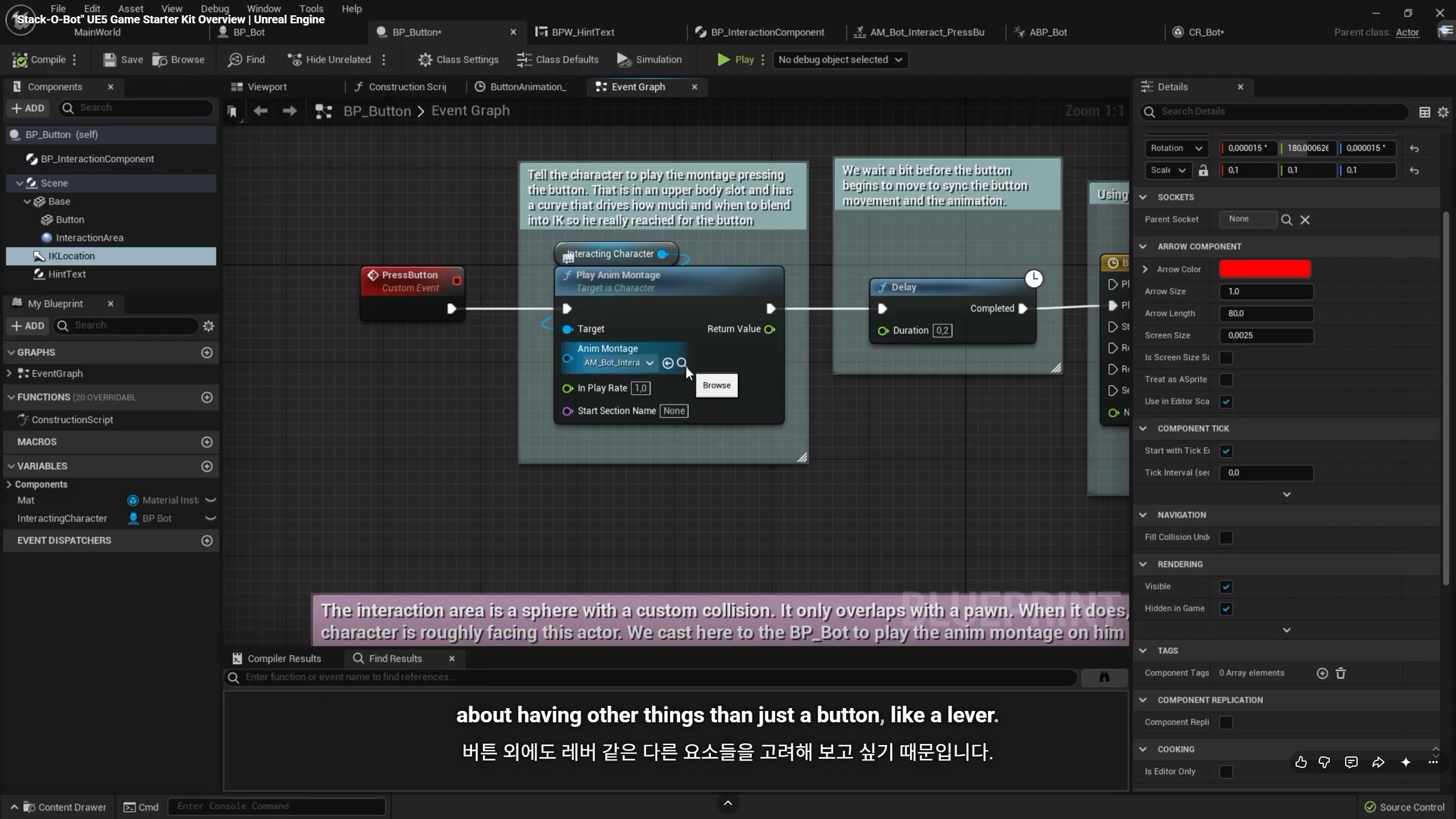Click the Compile toolbar button
The height and width of the screenshot is (819, 1456).
pos(39,60)
